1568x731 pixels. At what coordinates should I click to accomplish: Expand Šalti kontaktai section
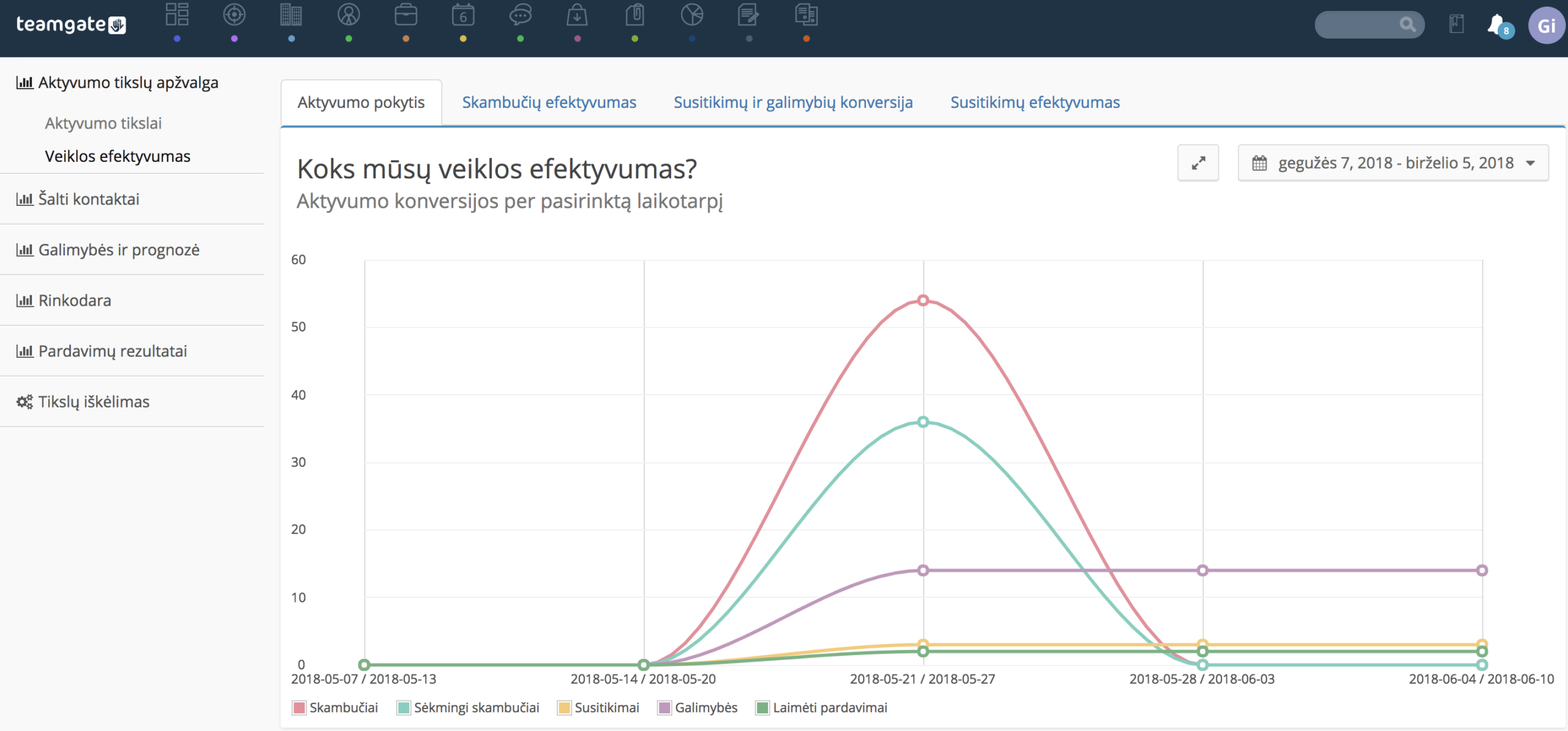[x=78, y=199]
